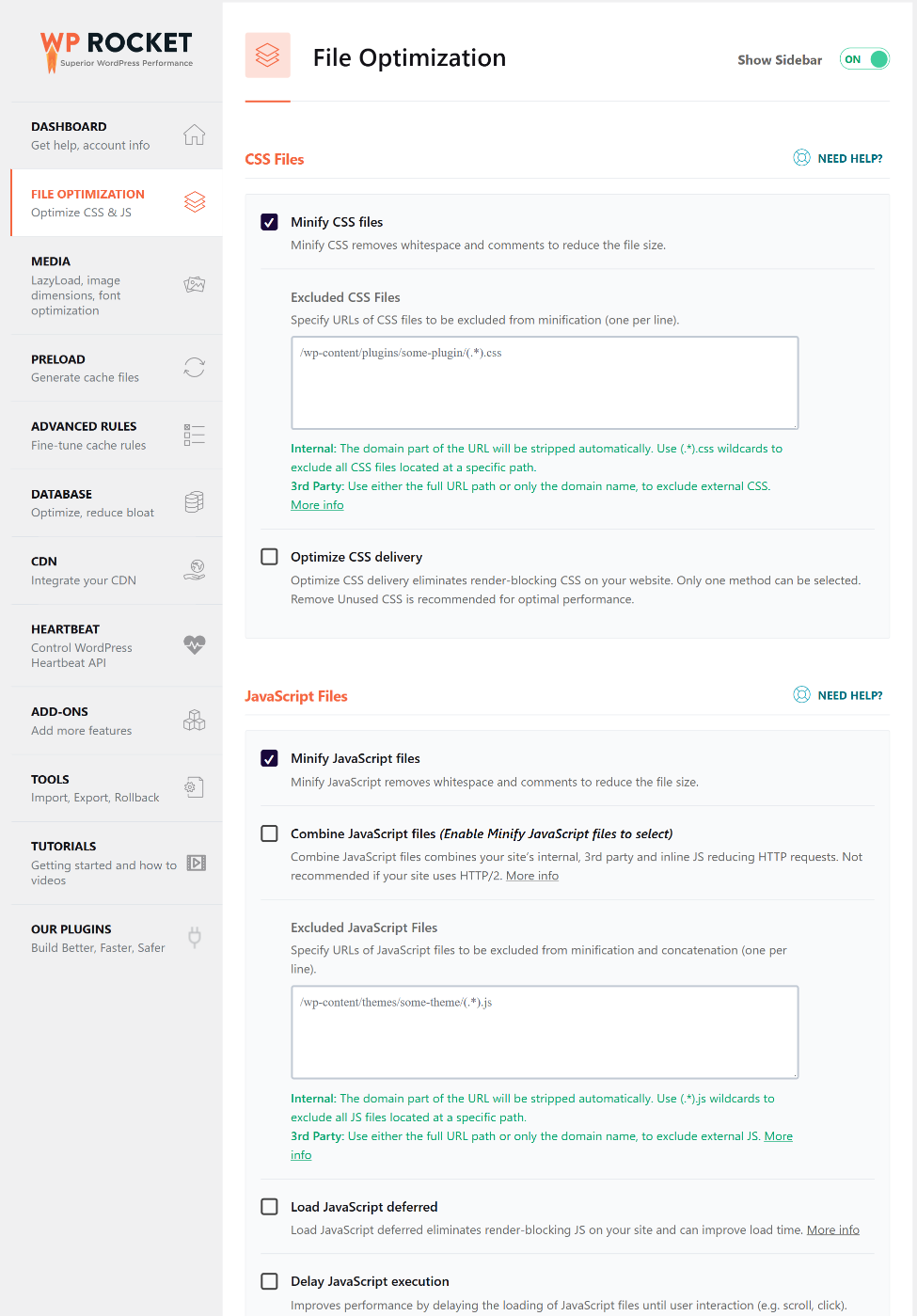Select the Advanced Rules list icon
Image resolution: width=917 pixels, height=1316 pixels.
(x=194, y=435)
